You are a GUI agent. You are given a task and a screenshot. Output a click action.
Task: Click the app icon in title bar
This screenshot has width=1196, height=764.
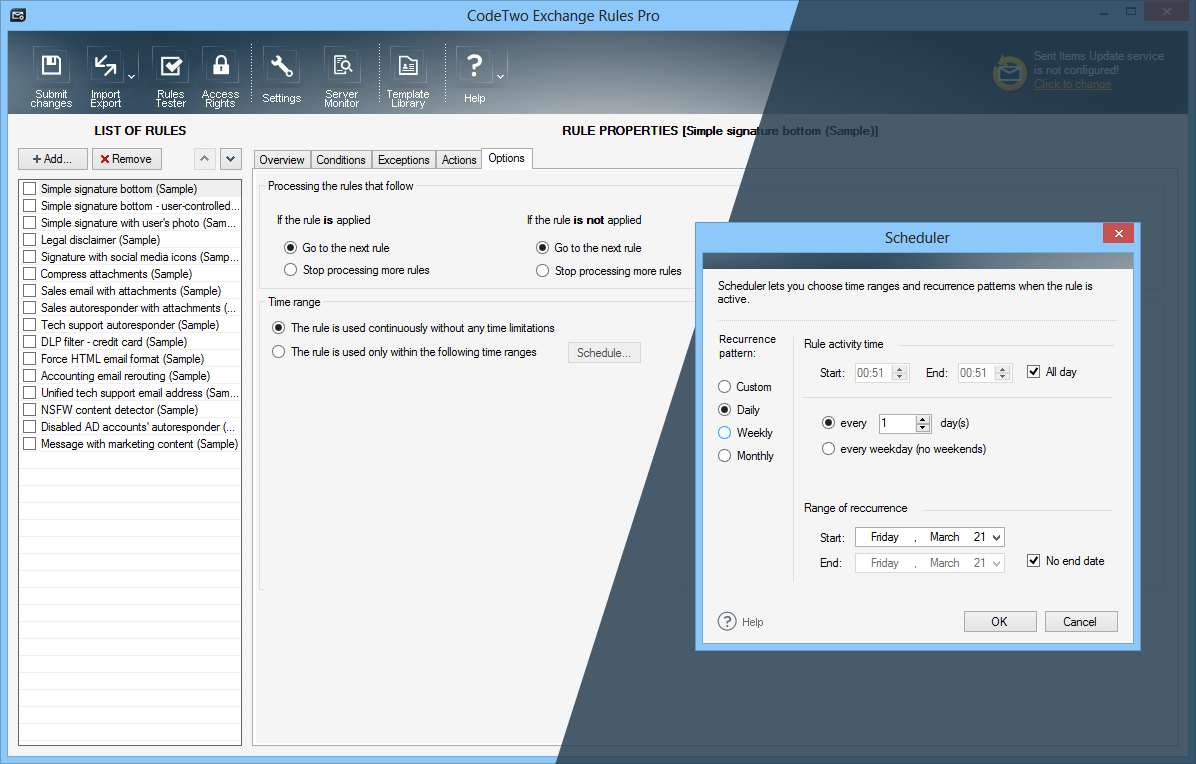18,15
